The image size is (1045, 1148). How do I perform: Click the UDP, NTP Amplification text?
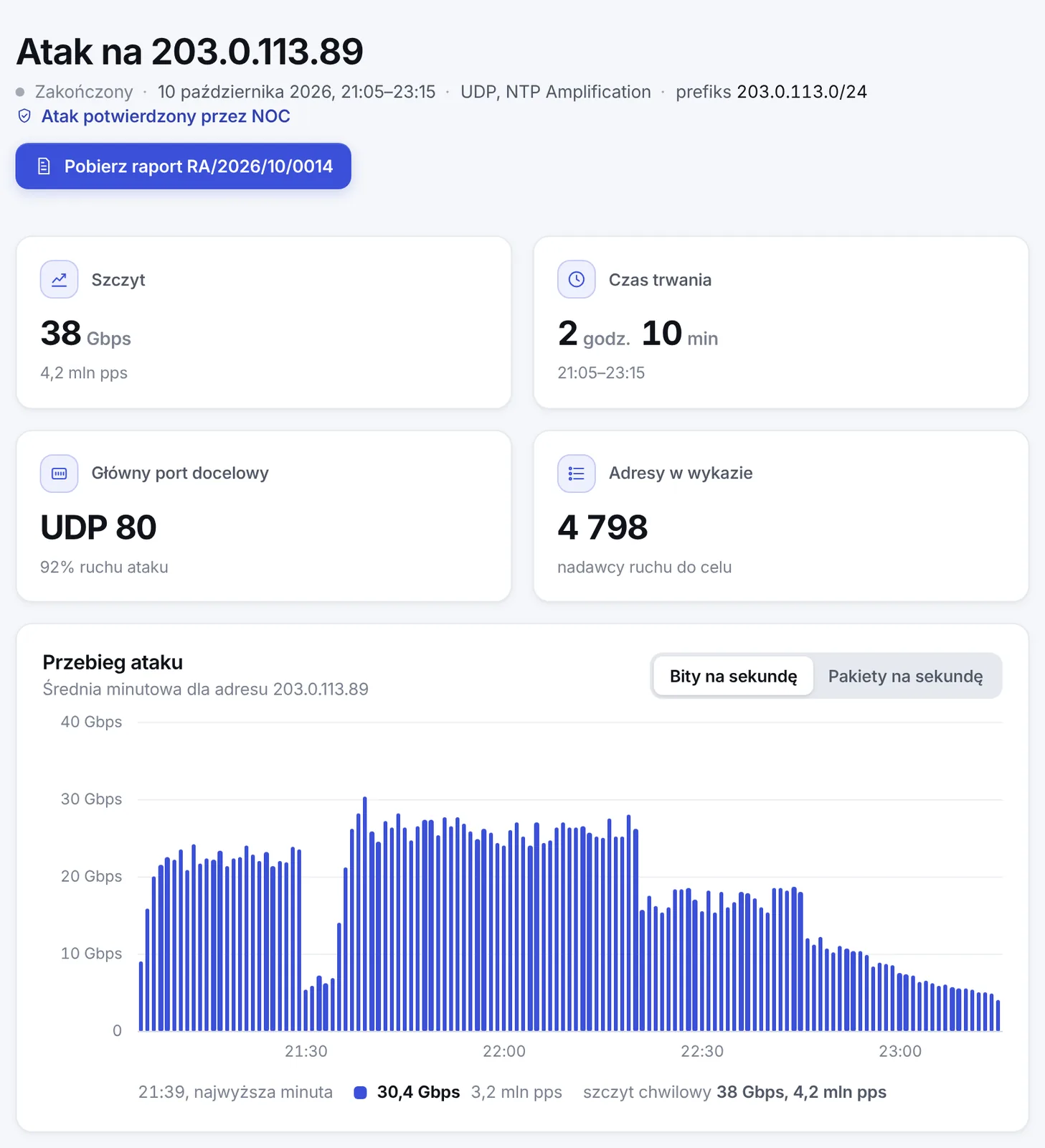[556, 92]
